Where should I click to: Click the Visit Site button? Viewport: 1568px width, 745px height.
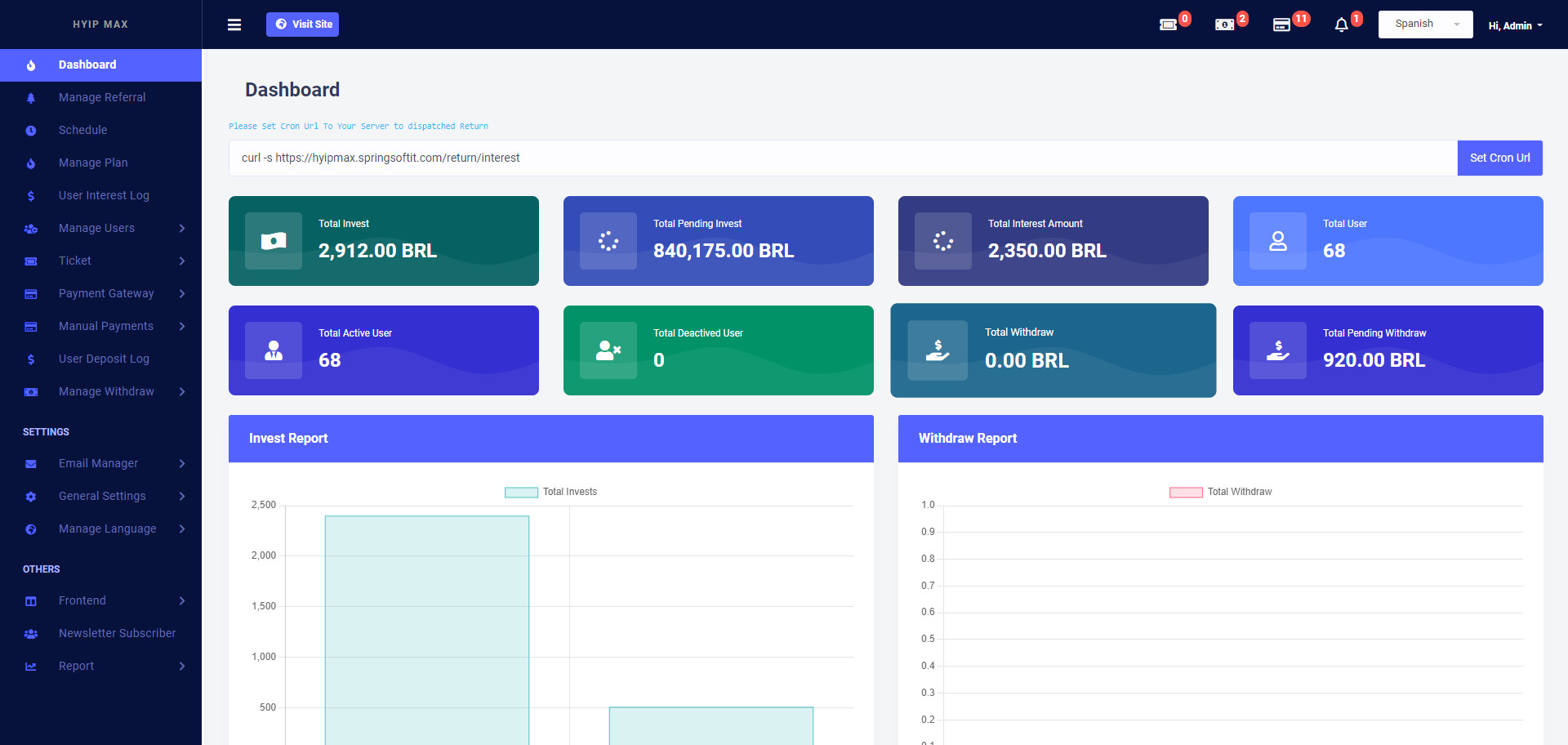302,25
